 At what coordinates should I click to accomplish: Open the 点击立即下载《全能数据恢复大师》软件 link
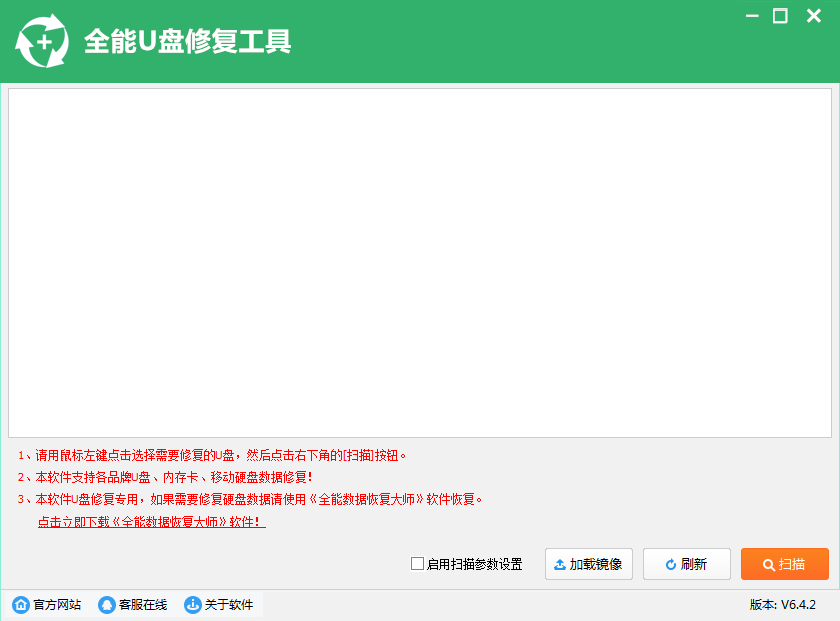tap(152, 522)
